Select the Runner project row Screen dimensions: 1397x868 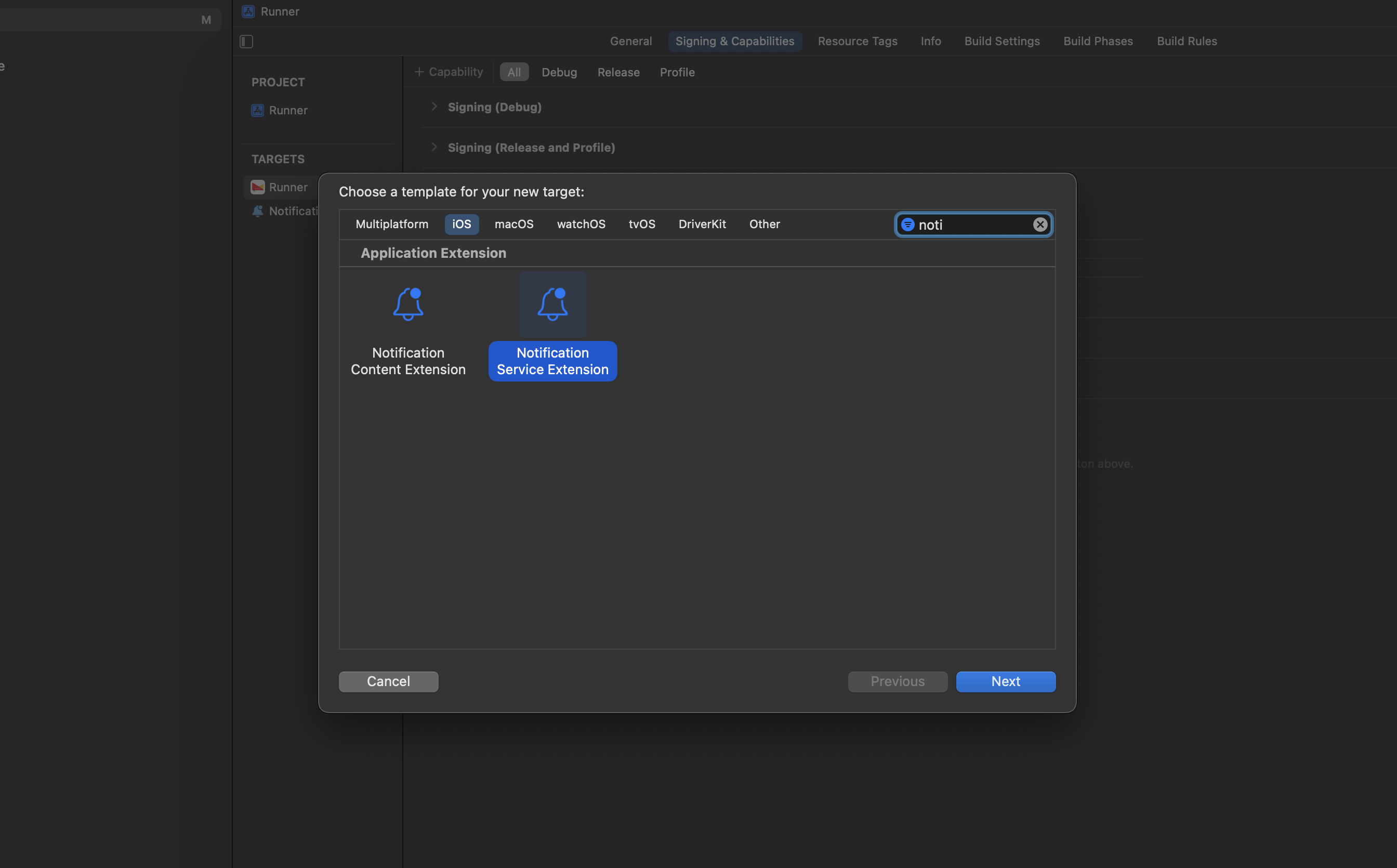click(319, 110)
